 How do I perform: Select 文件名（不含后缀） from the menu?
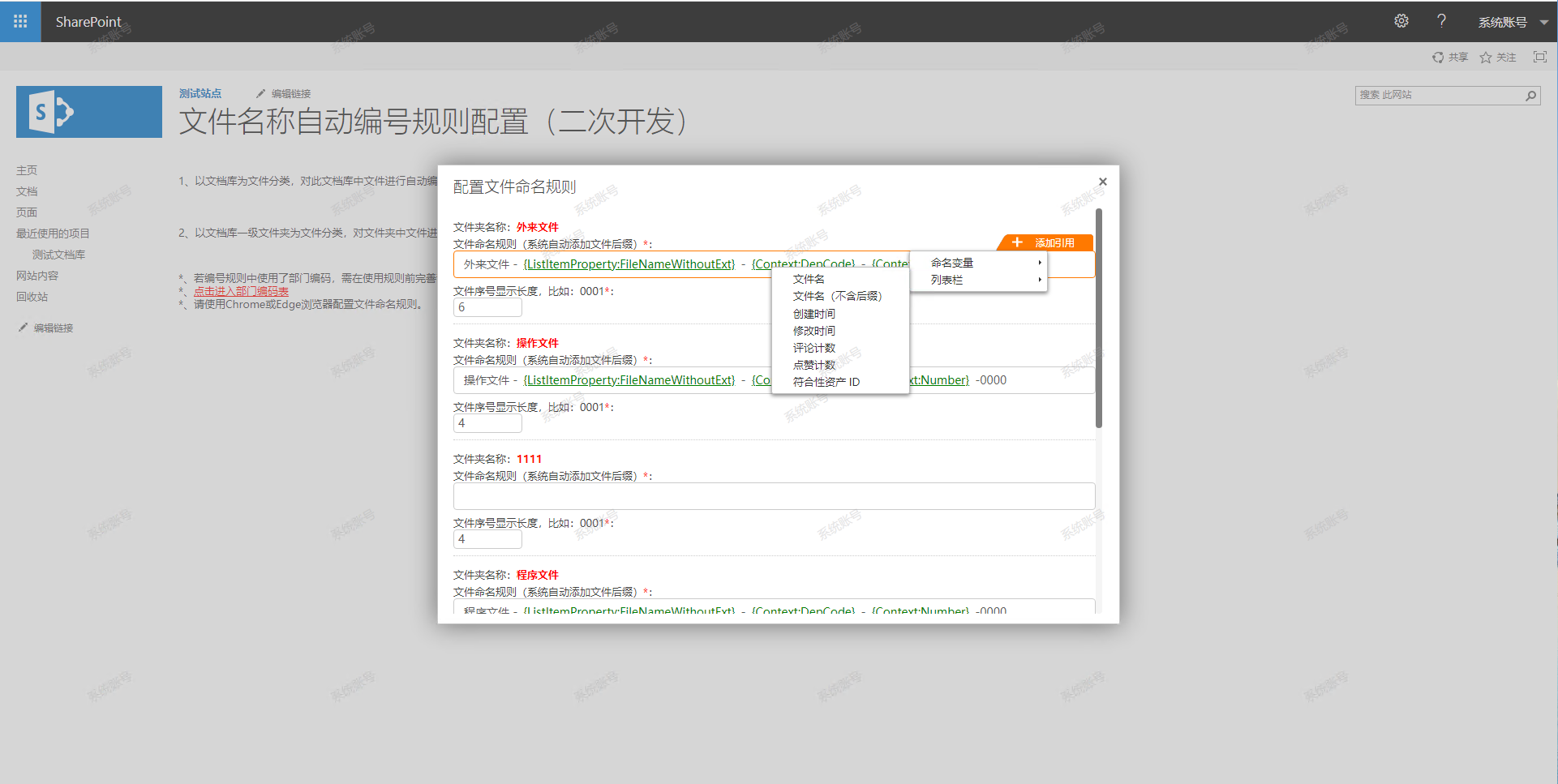pos(837,296)
